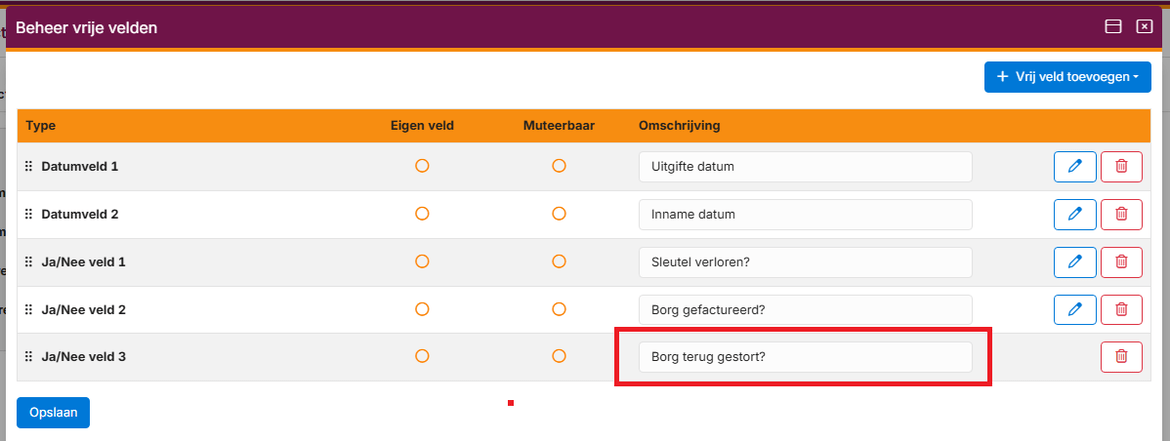Click the Opslaan button
The width and height of the screenshot is (1170, 441).
tap(53, 413)
